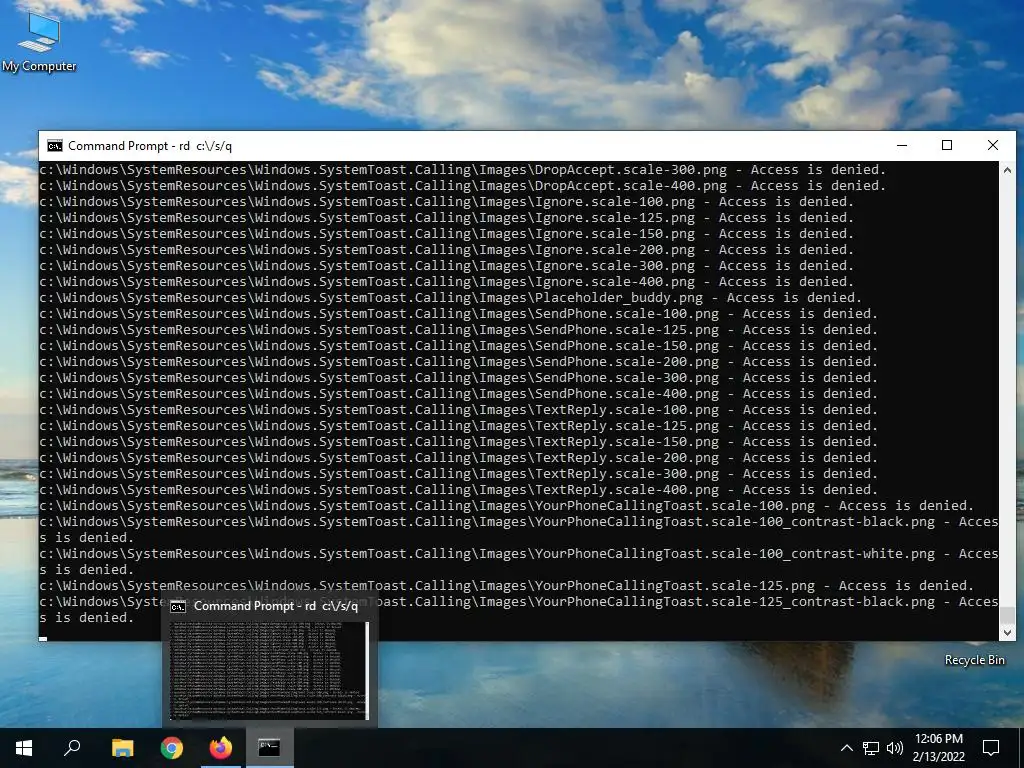Click the line YourPhoneCallingToast.scale-100_contrast-white.png
Screen dimensions: 1024x768
(x=519, y=562)
